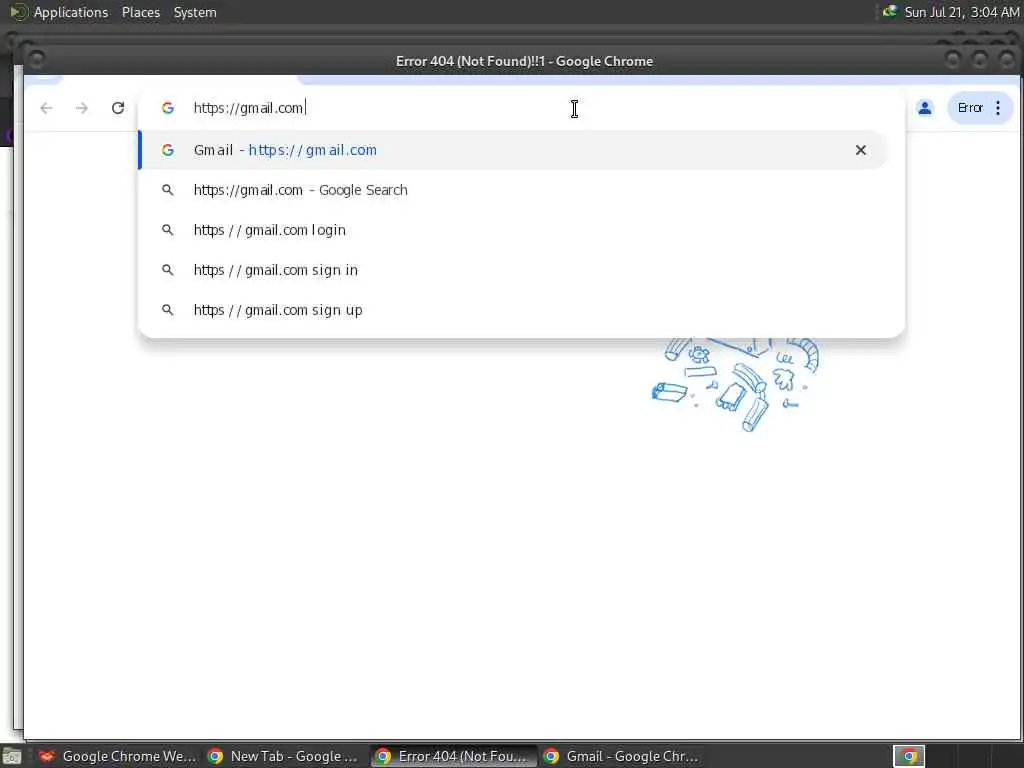
Task: Click the search icon beside the 'sign up' suggestion
Action: (168, 310)
